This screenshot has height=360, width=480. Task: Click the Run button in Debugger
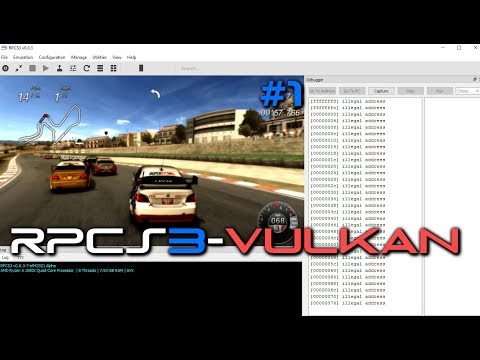pyautogui.click(x=440, y=91)
